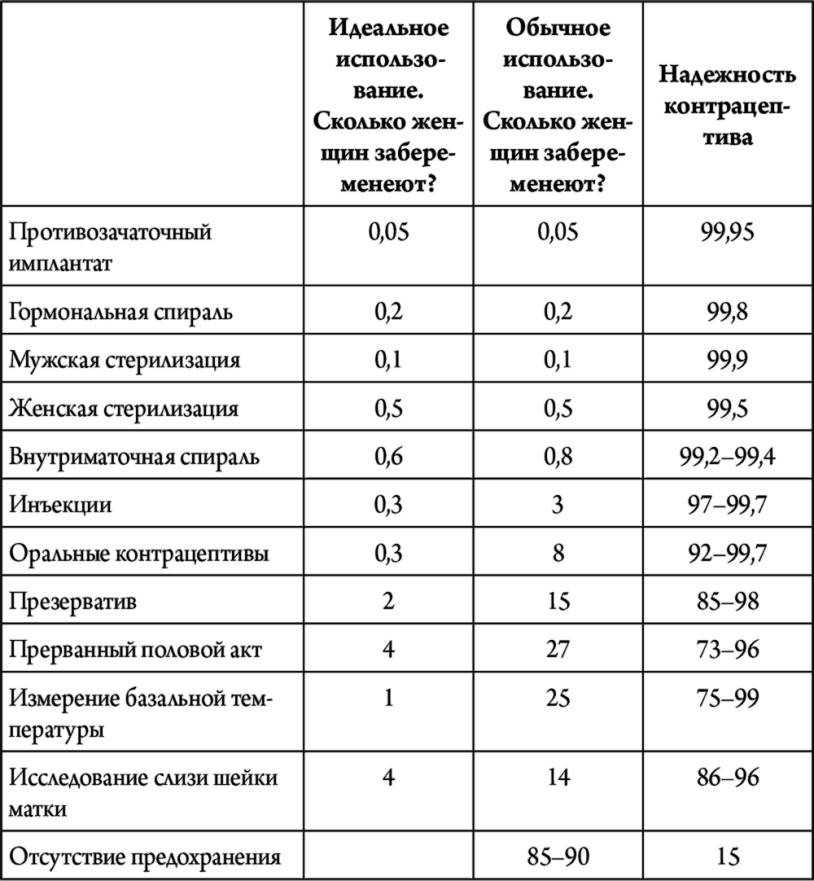Click the 'Прерванный половой акт' cell
The height and width of the screenshot is (881, 814).
(x=135, y=650)
